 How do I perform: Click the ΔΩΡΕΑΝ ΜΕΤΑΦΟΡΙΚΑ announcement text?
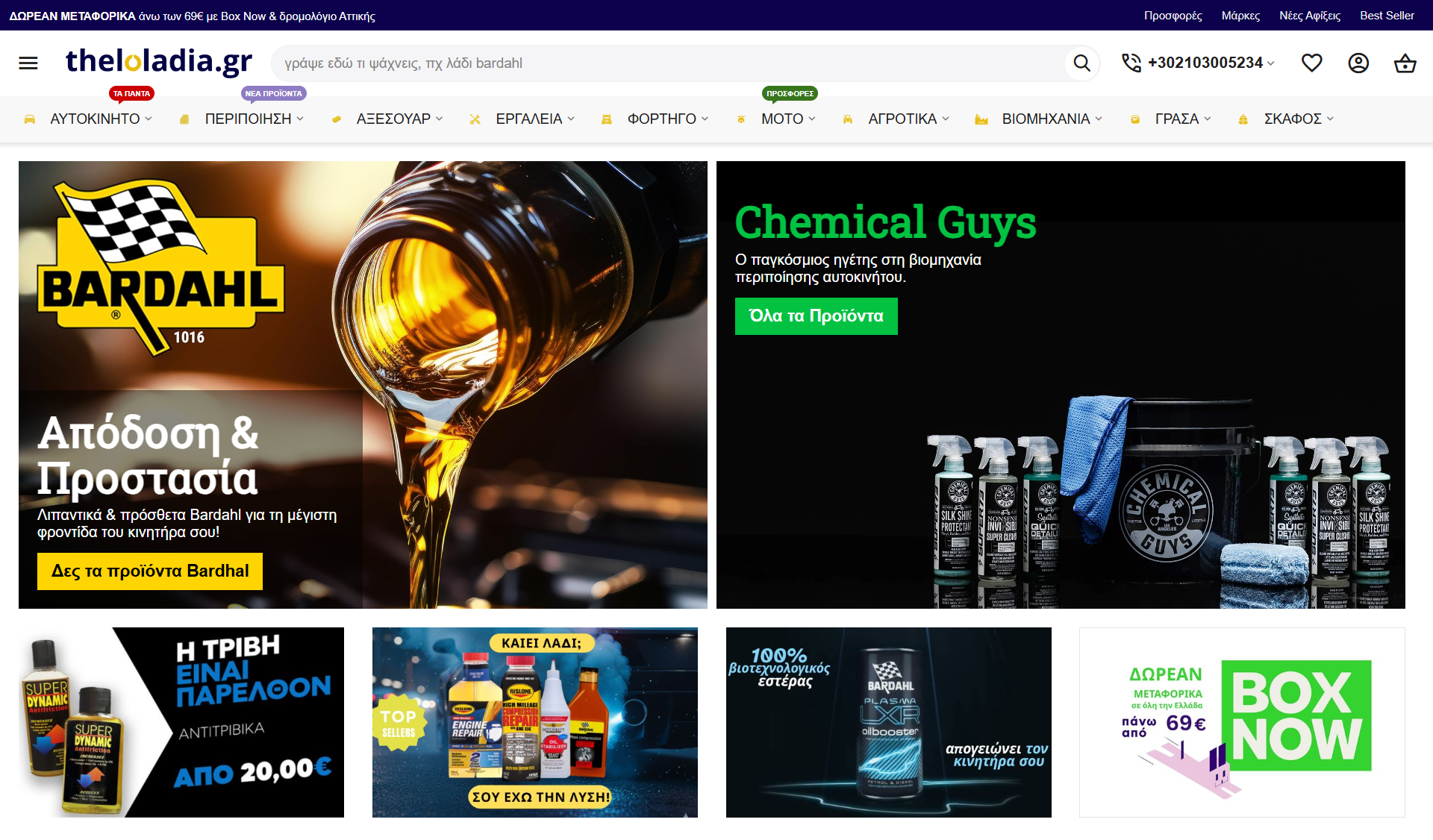click(x=193, y=16)
